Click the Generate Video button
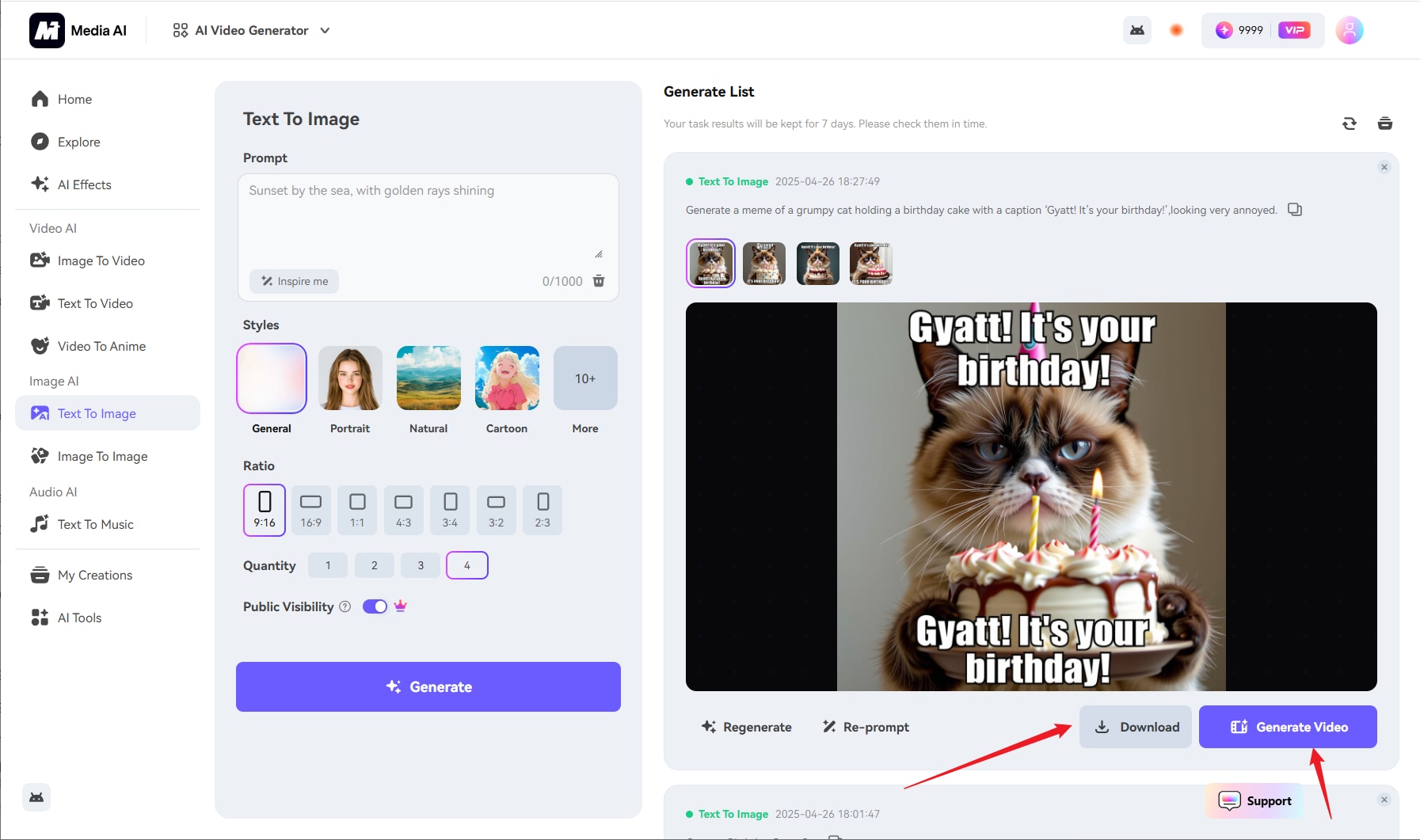The height and width of the screenshot is (840, 1420). tap(1287, 726)
